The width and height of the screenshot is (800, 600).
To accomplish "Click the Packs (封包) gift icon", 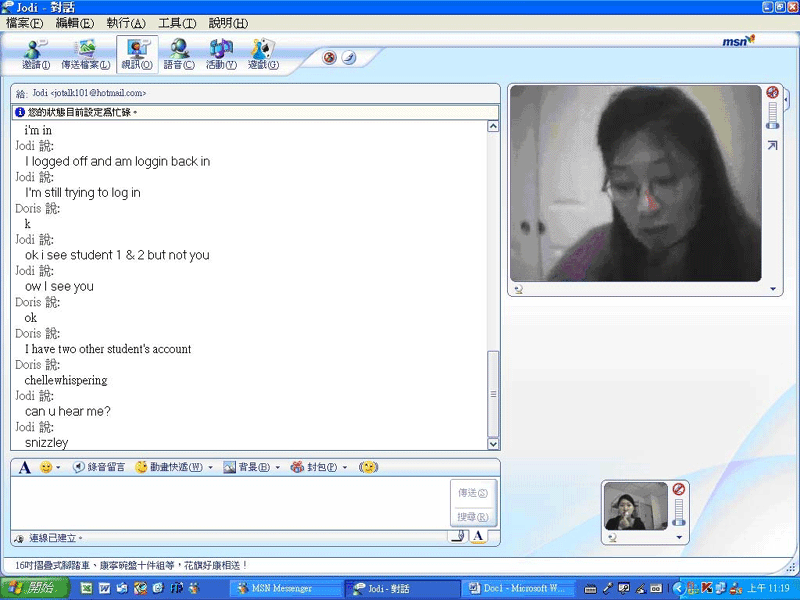I will [x=297, y=467].
